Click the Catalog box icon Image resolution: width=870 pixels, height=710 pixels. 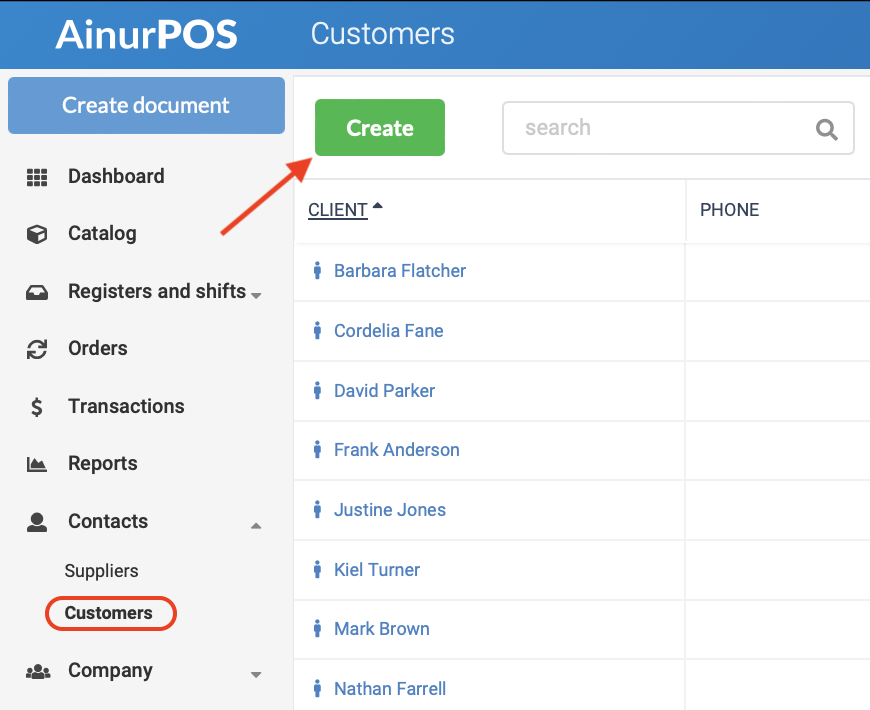[x=37, y=234]
